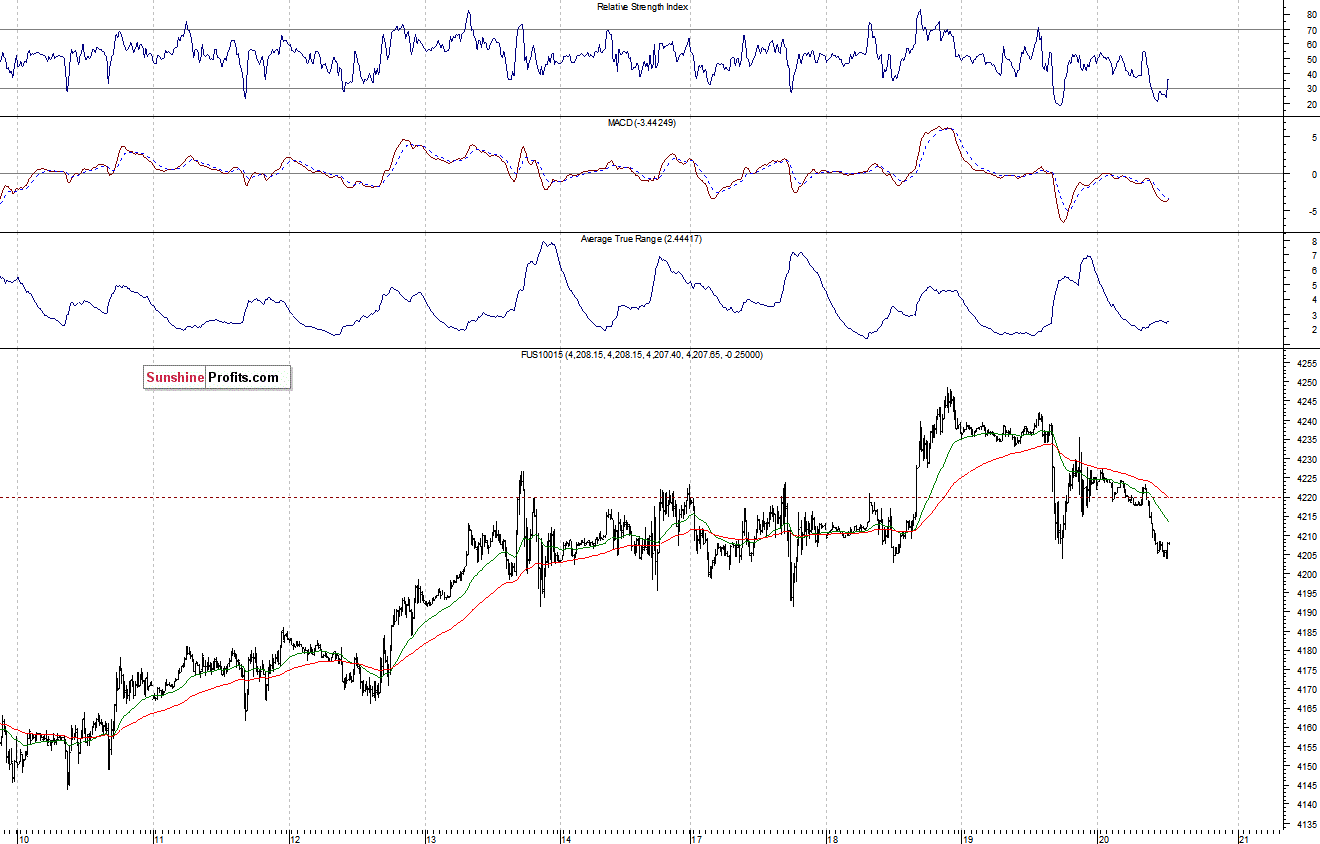Screen dimensions: 1320x844
Task: Click date label 19 on the time axis
Action: [x=967, y=838]
